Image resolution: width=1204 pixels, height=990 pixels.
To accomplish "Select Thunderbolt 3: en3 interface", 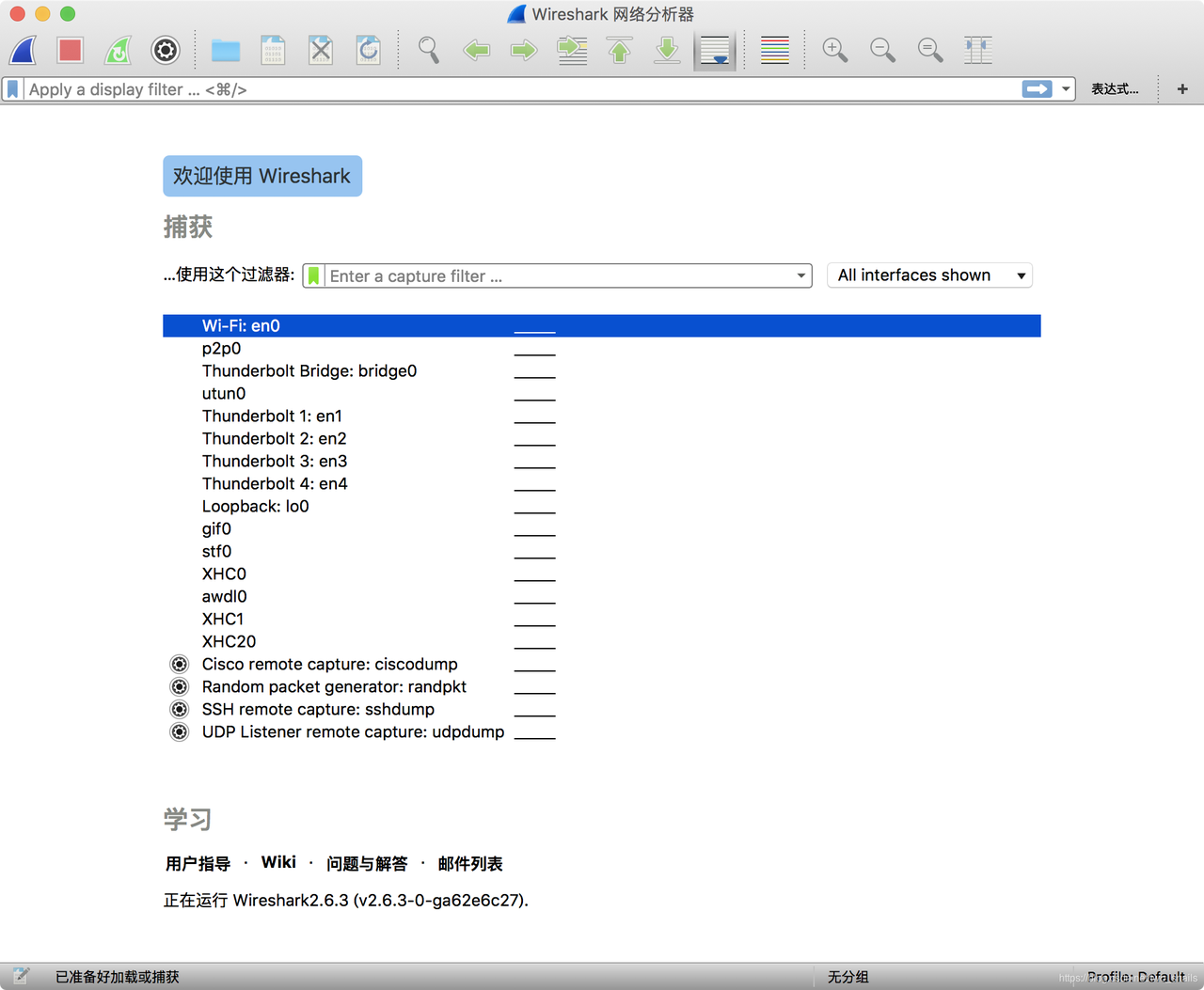I will point(601,461).
